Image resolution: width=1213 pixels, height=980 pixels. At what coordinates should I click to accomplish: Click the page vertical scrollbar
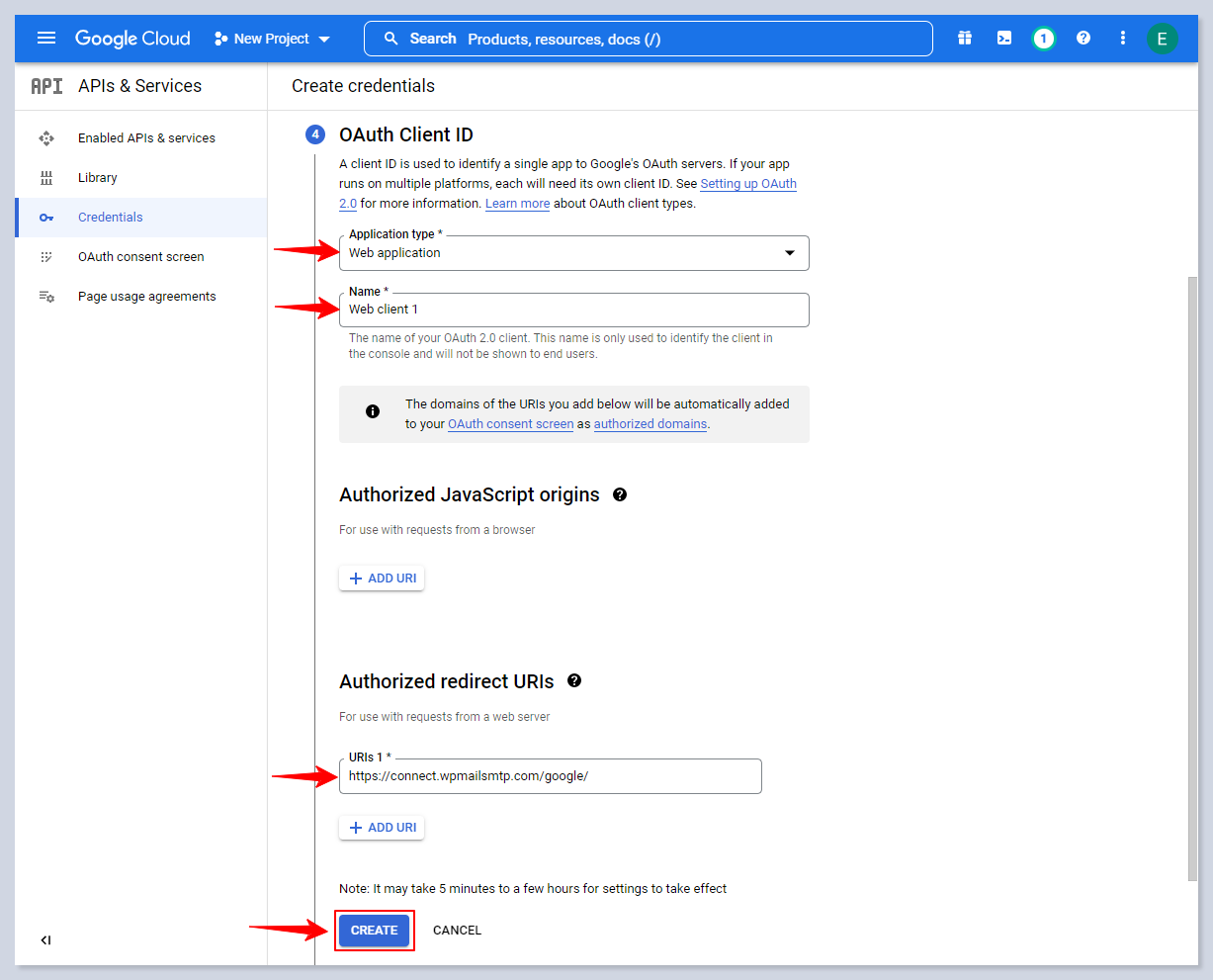(x=1191, y=579)
